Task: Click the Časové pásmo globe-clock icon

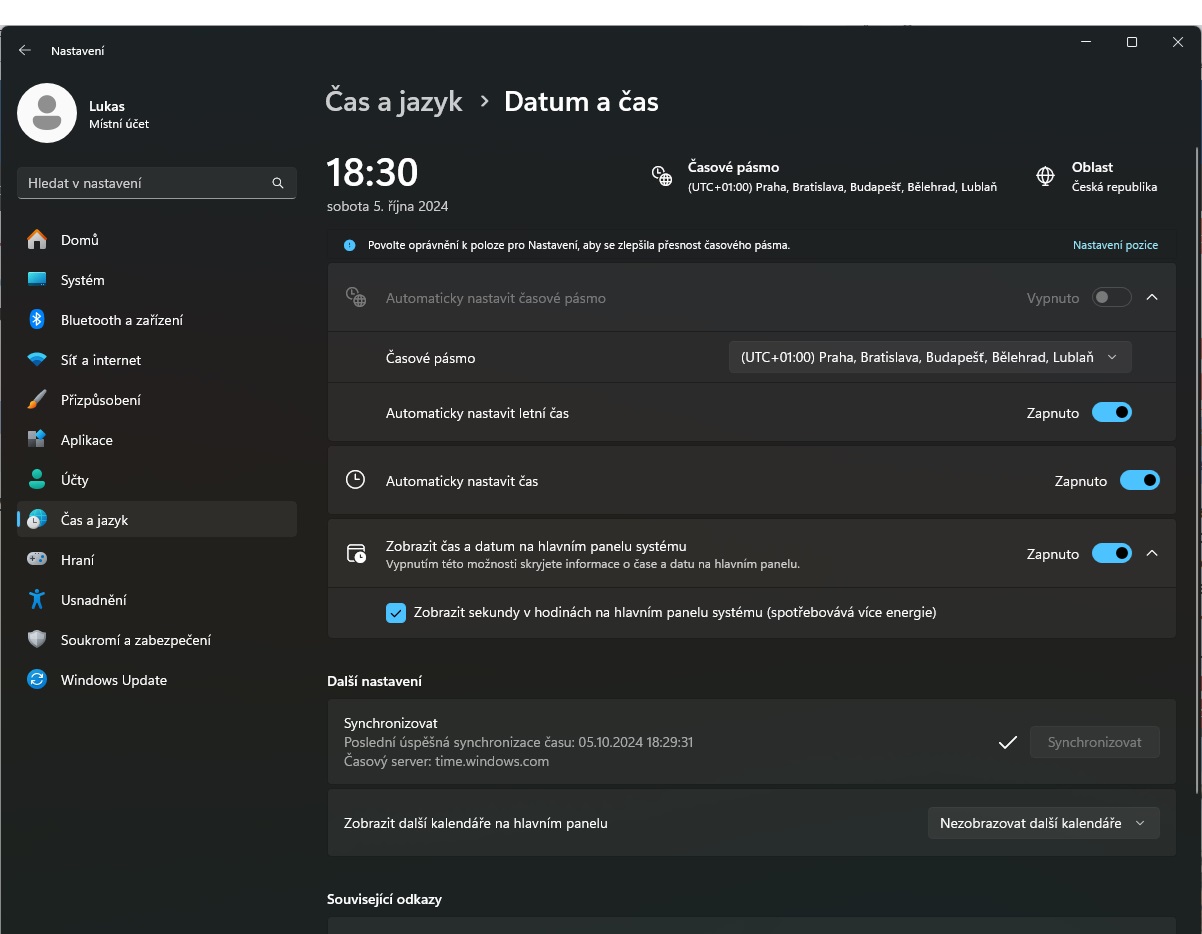Action: coord(662,176)
